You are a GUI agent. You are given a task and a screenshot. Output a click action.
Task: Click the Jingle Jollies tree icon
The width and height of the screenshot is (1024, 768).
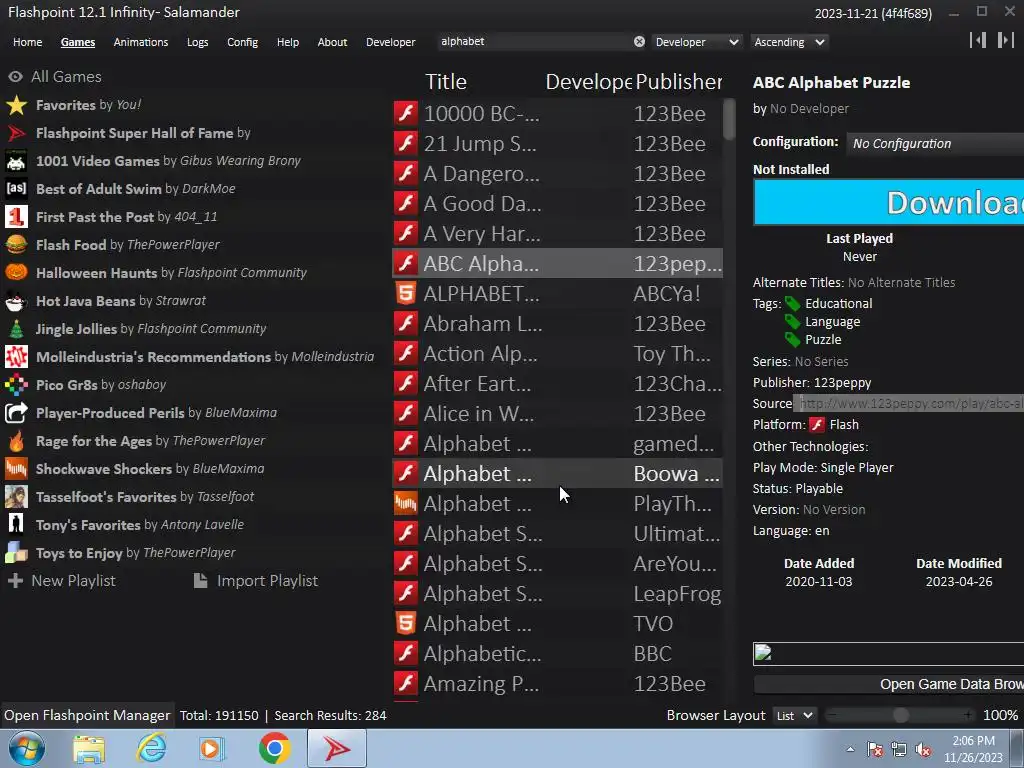[x=16, y=329]
